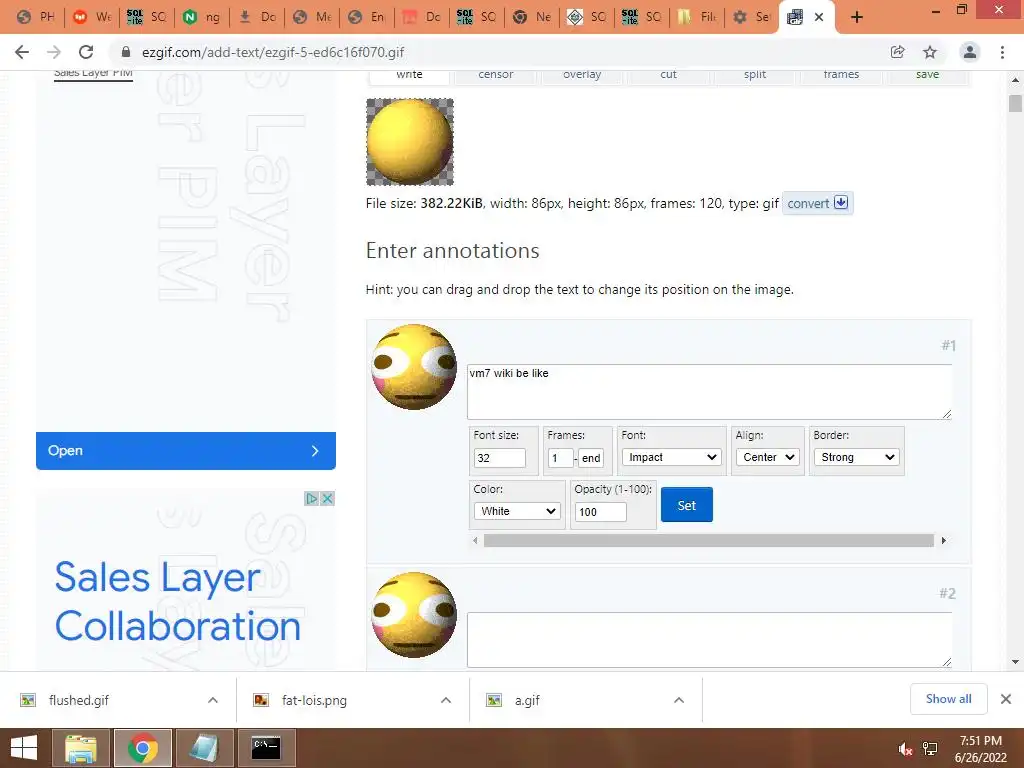Expand the flushed.gif download options chevron
This screenshot has height=768, width=1024.
pos(213,700)
